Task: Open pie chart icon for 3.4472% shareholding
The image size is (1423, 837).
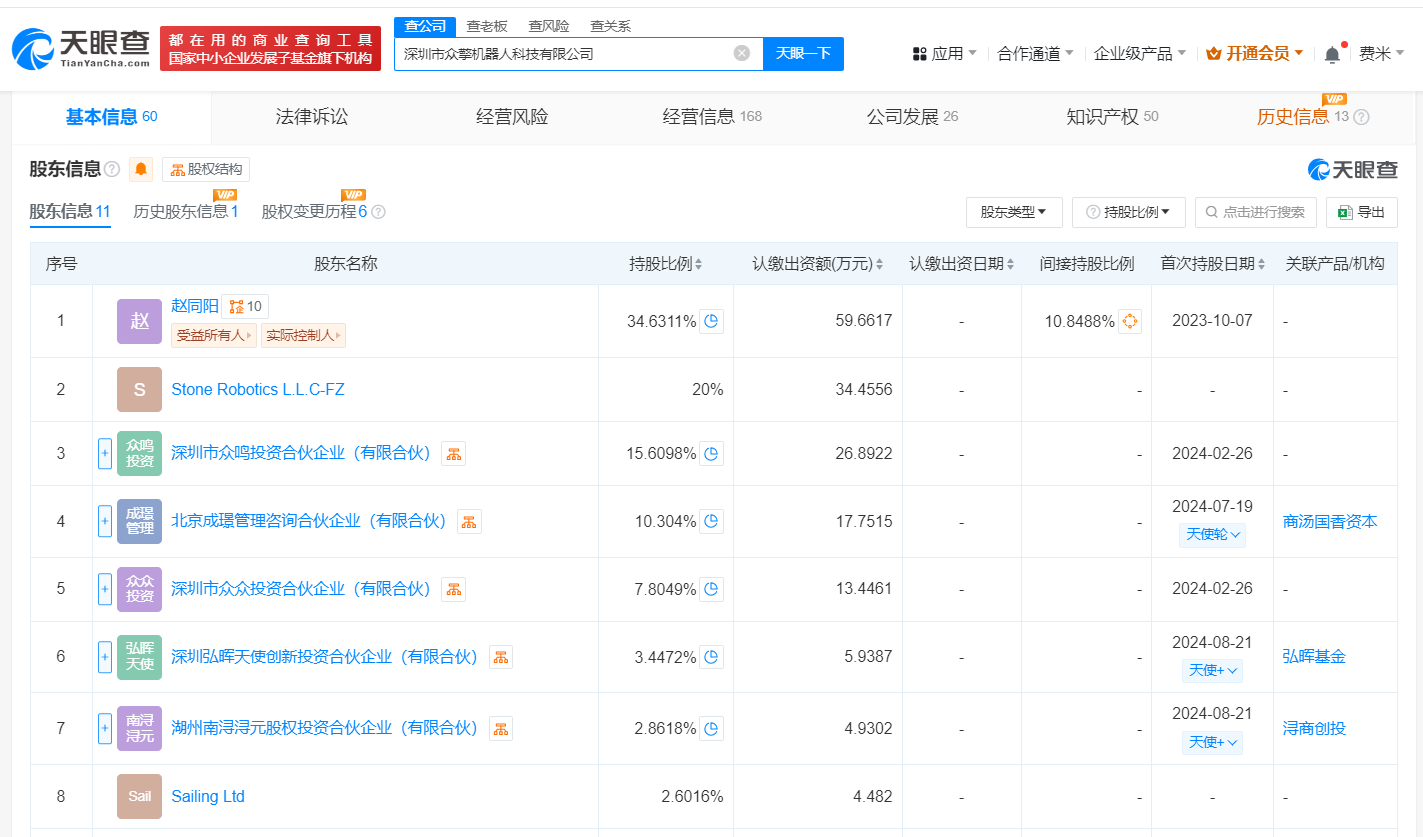Action: tap(711, 657)
